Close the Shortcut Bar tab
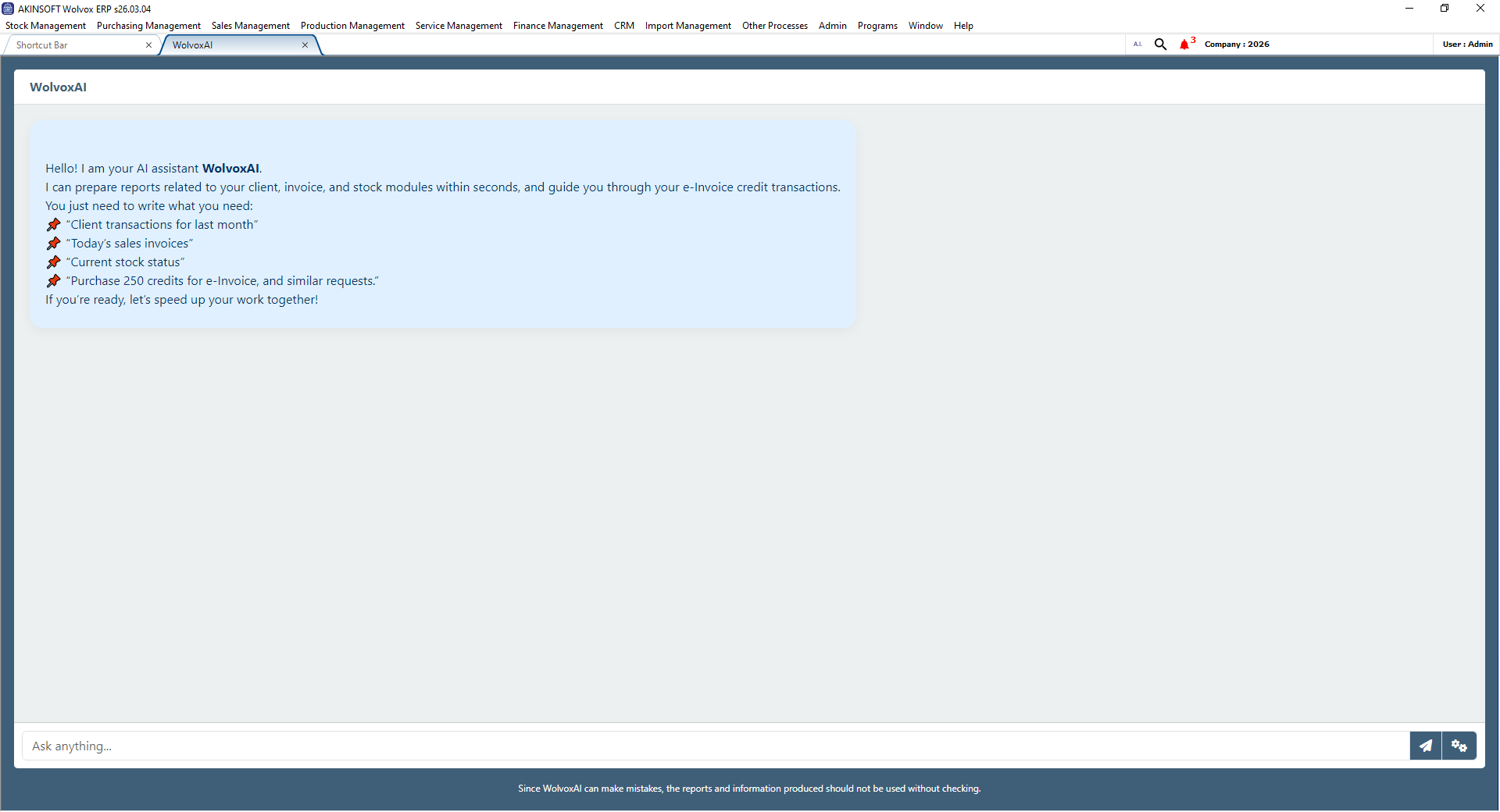 tap(148, 45)
